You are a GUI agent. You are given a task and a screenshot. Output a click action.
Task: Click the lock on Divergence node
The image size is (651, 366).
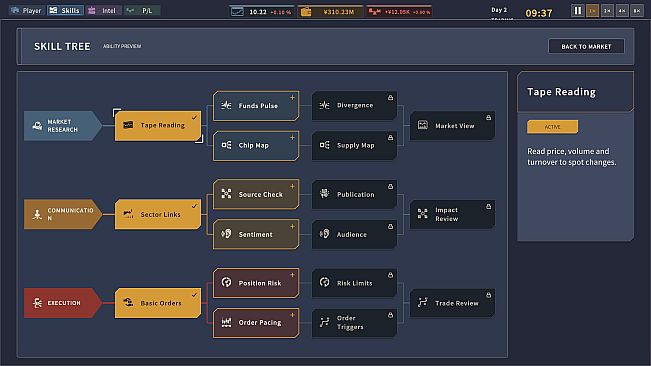click(x=391, y=98)
